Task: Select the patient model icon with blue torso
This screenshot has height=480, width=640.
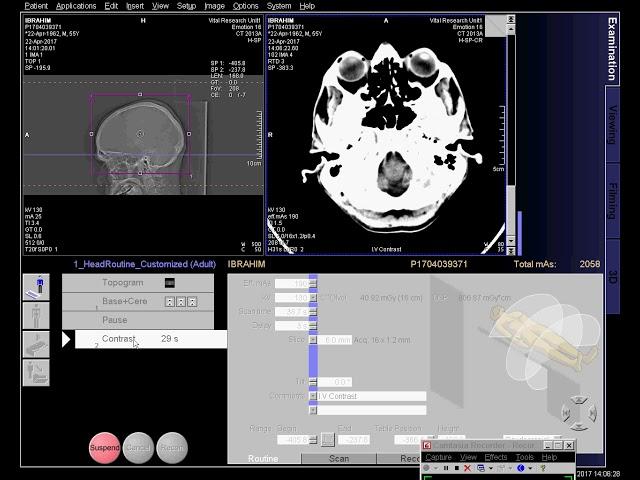Action: point(36,287)
